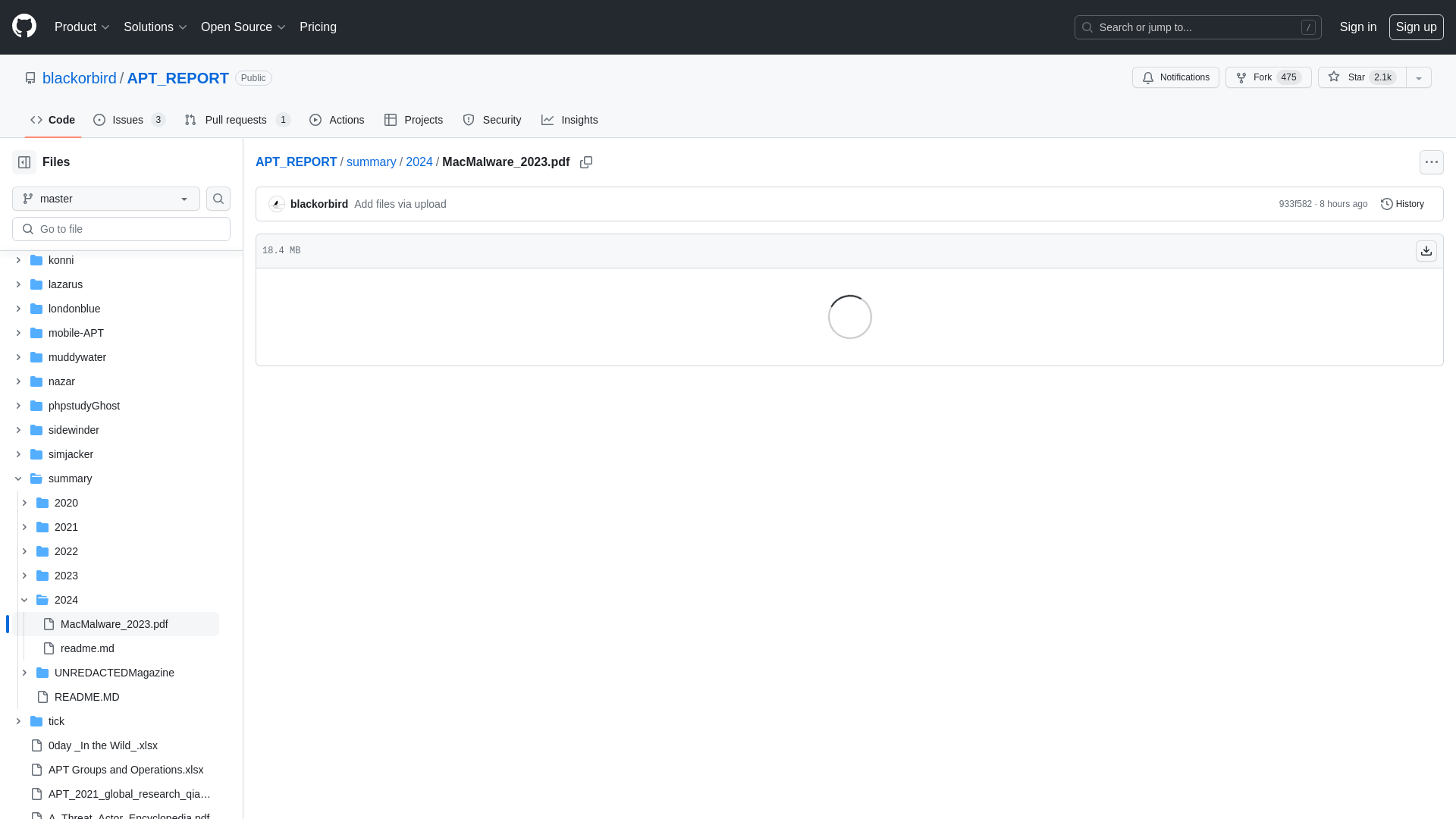Fork this repository
The height and width of the screenshot is (819, 1456).
tap(1268, 77)
